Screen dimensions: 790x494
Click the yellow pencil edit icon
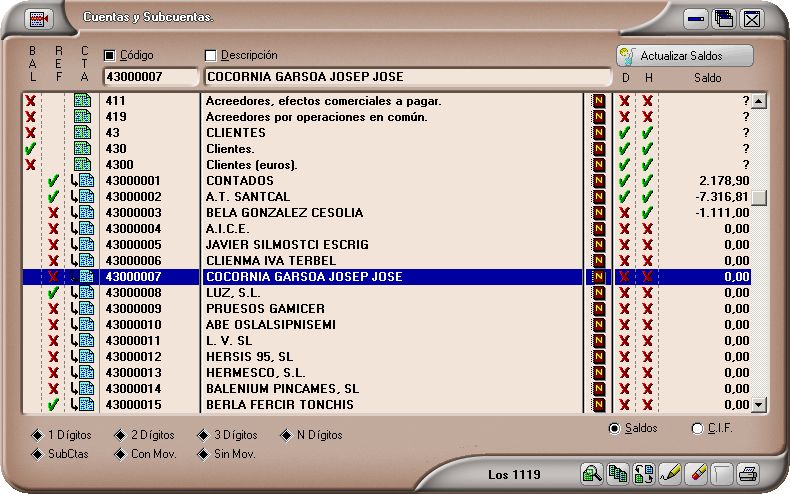[x=670, y=473]
